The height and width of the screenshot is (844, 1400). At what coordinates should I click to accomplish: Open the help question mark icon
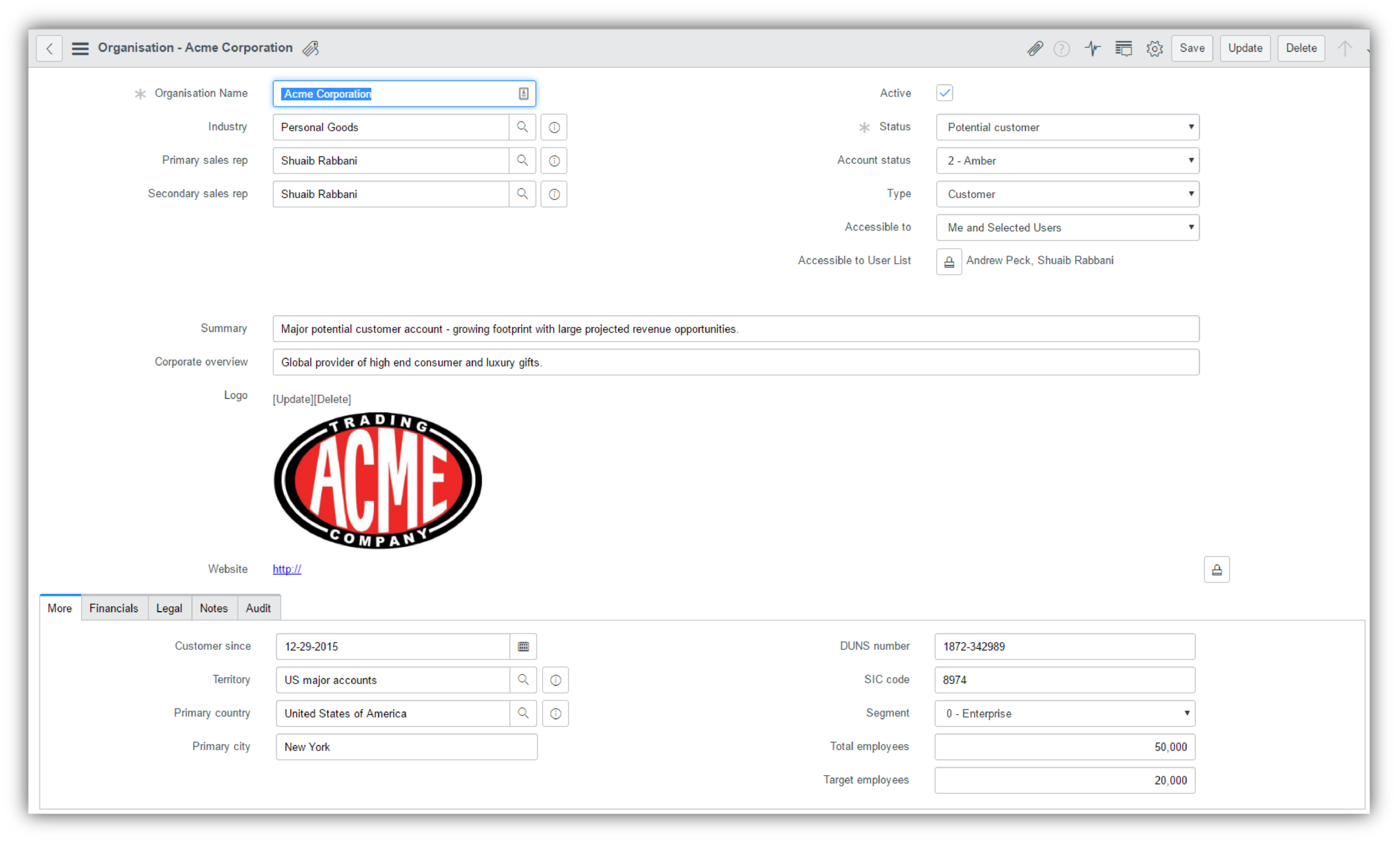coord(1062,48)
